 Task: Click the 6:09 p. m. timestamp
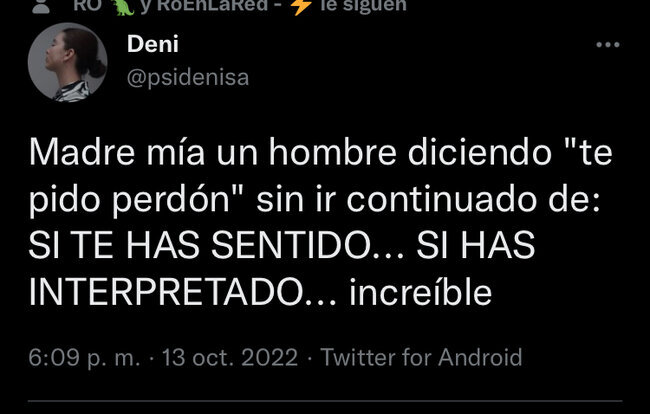click(x=85, y=357)
